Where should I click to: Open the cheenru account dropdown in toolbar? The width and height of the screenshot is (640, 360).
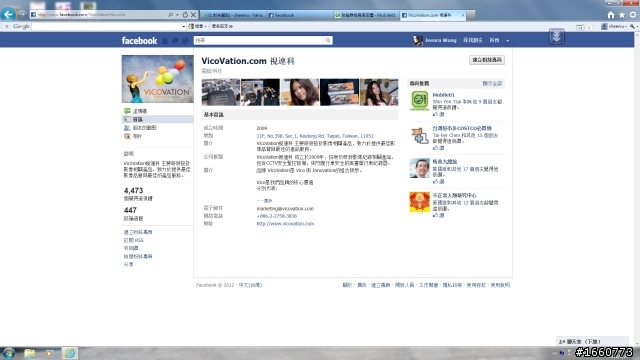pyautogui.click(x=614, y=26)
